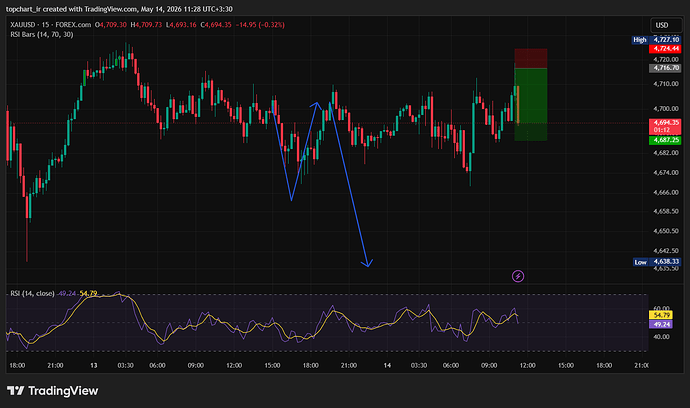Click the current price 4,694.35 label
The image size is (690, 408).
665,126
